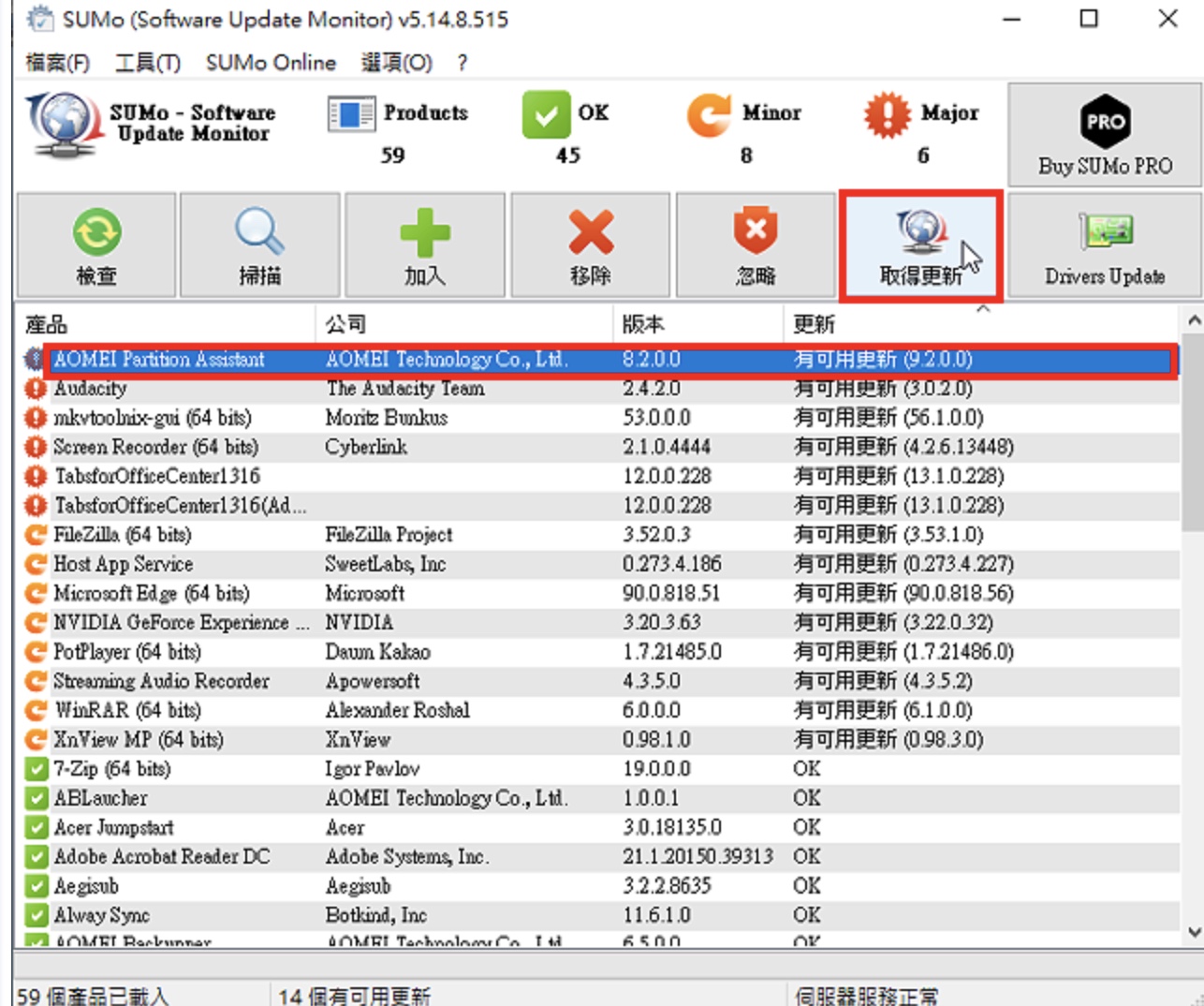Click the list scrollbar up arrow

coord(1193,320)
